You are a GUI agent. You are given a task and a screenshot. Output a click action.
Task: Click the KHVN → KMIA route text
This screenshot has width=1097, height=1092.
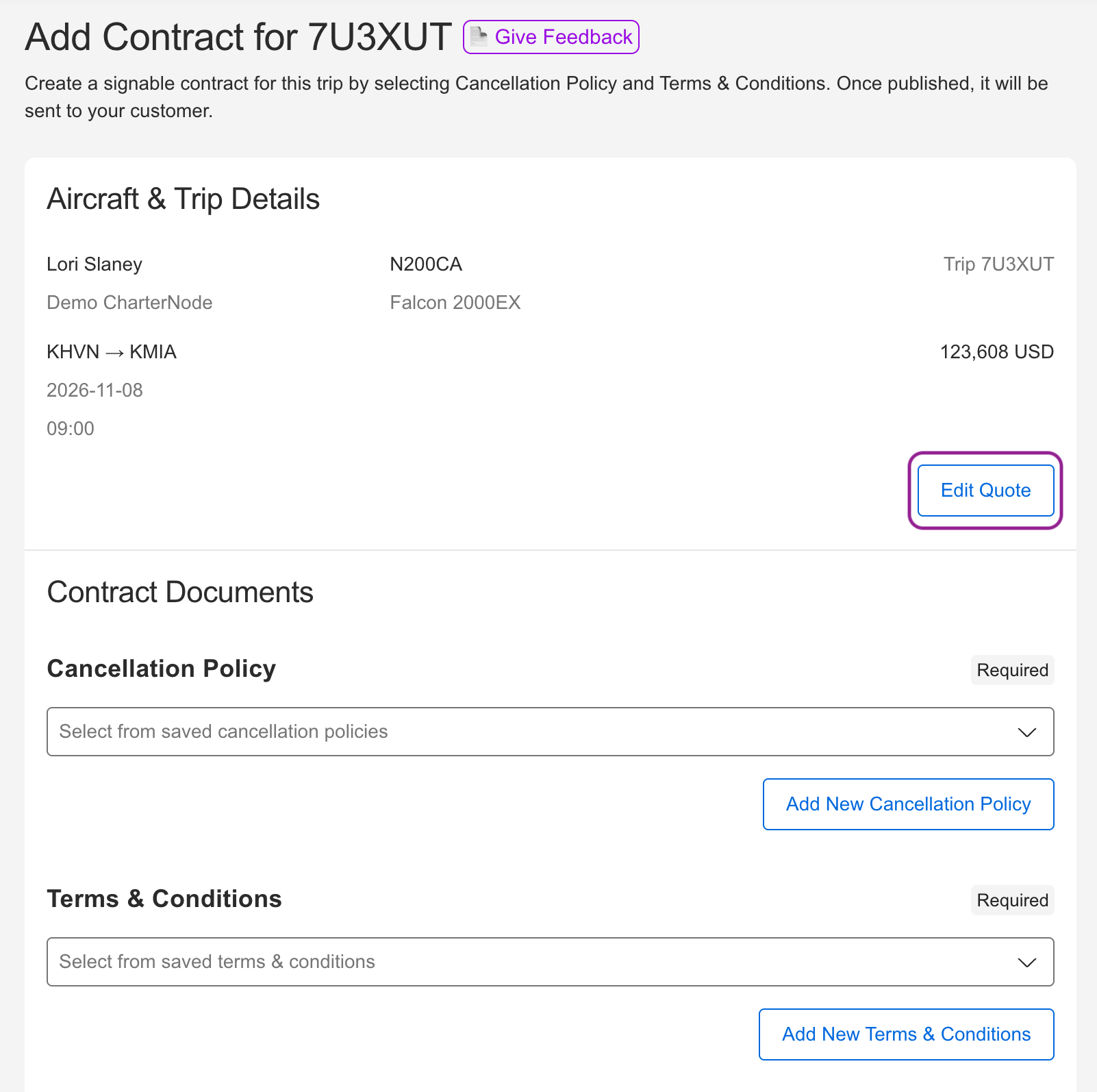point(112,352)
